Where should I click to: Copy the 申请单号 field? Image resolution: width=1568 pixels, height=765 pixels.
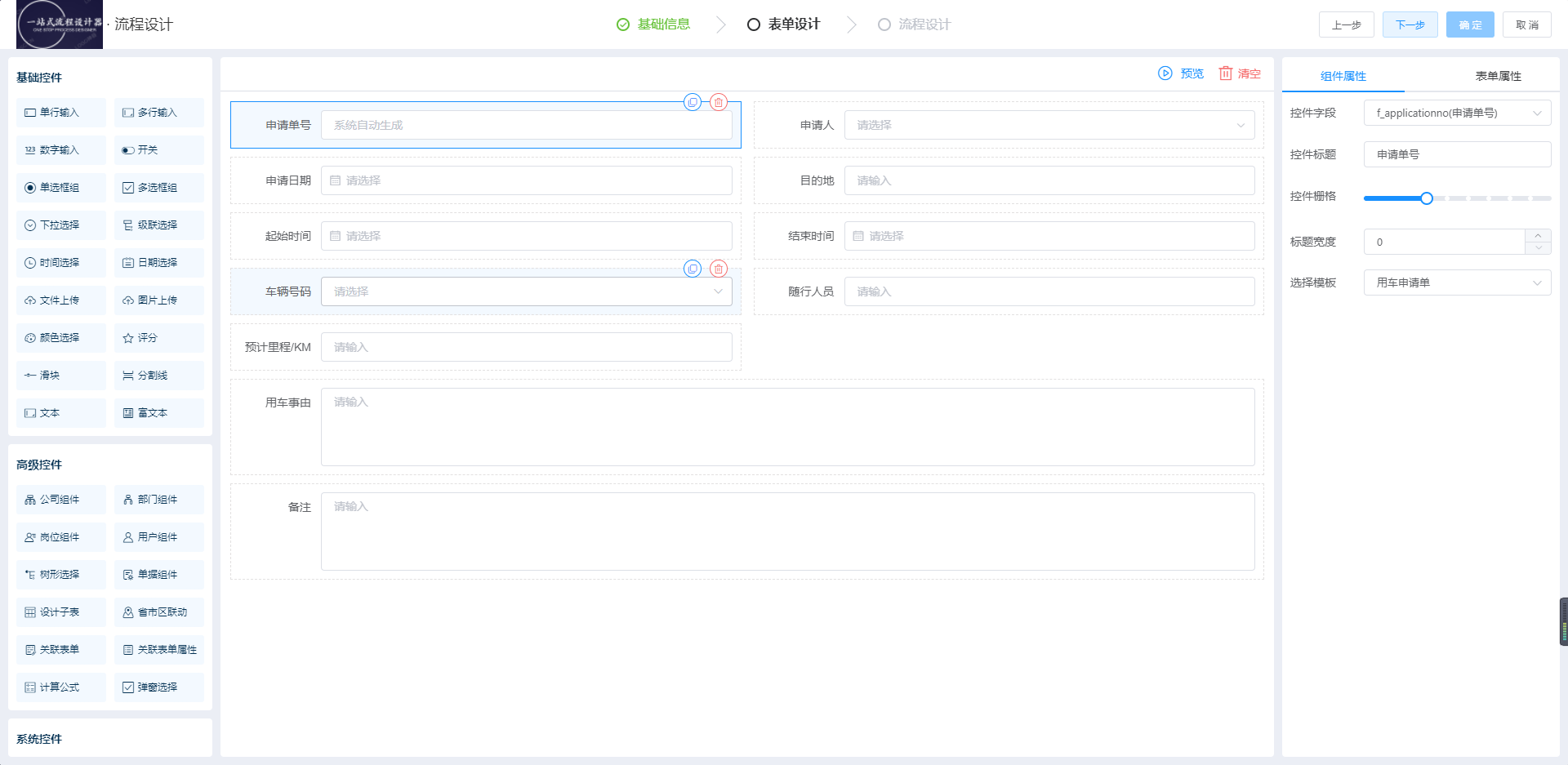pyautogui.click(x=693, y=102)
